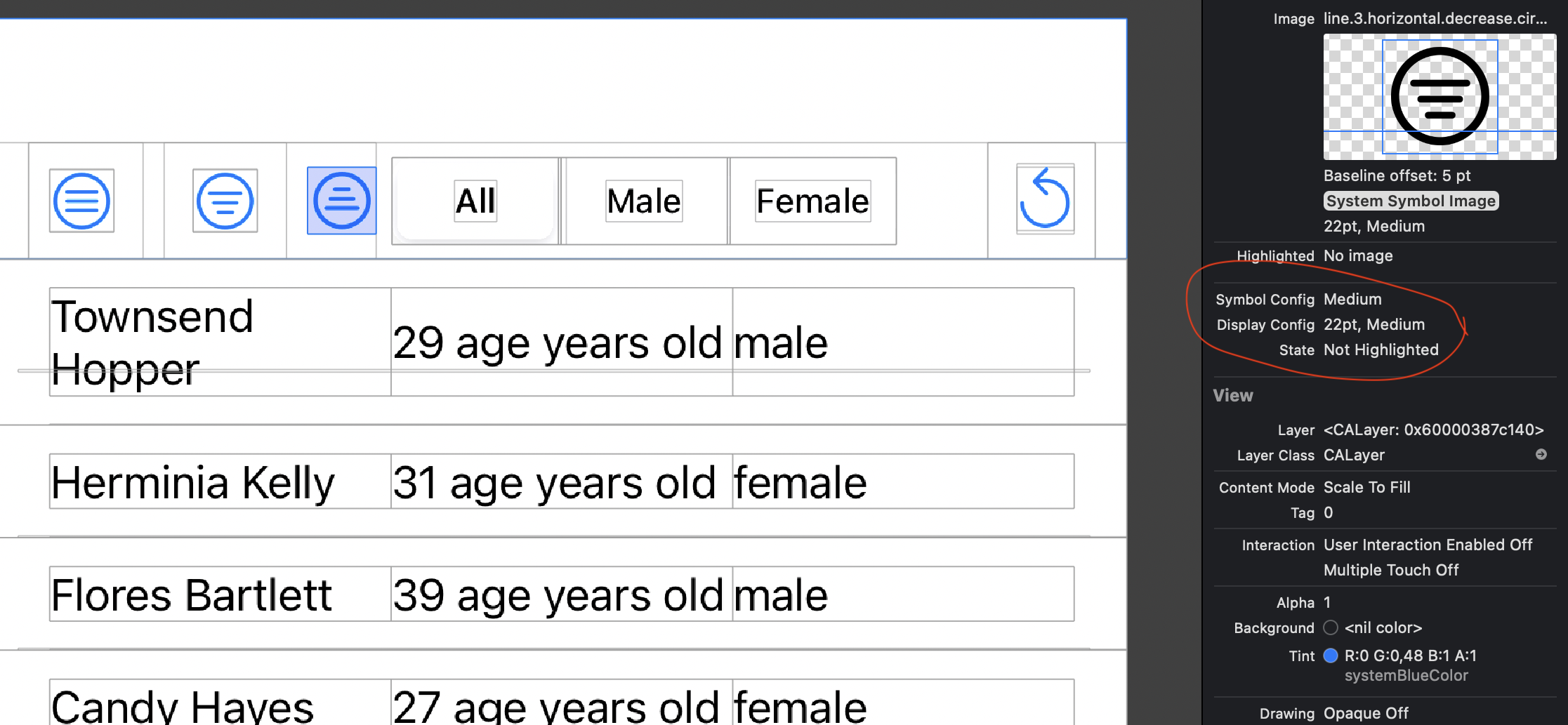
Task: Select the Male segment
Action: click(644, 201)
